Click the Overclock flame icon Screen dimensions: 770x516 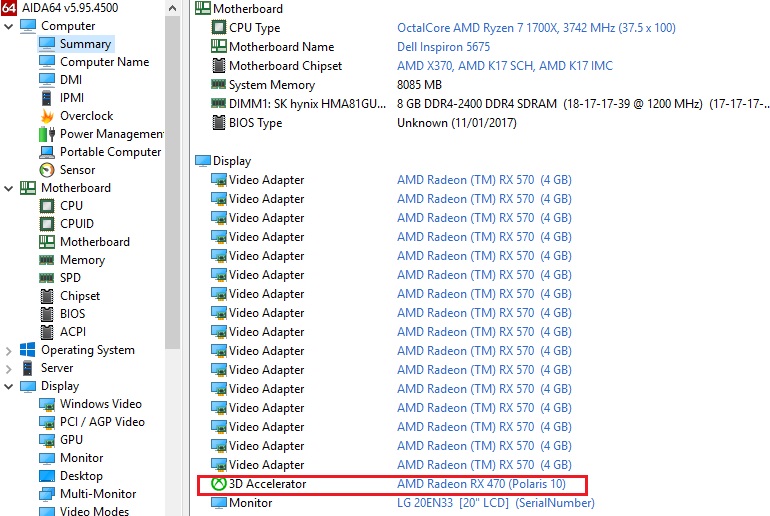point(47,116)
